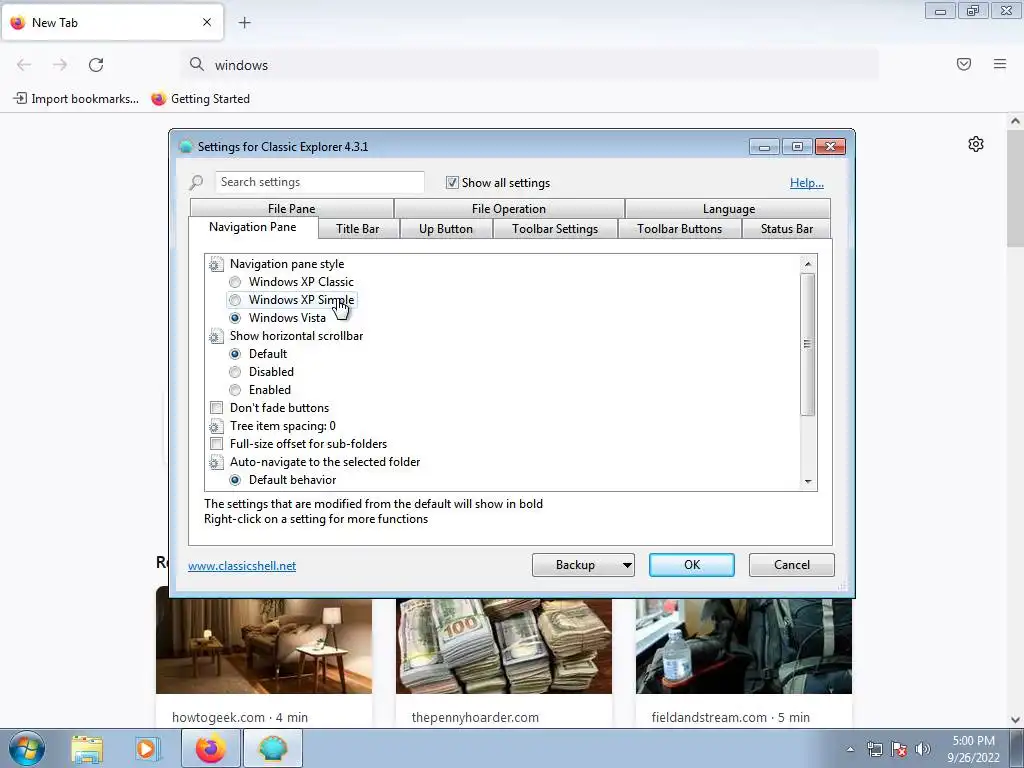Select Windows XP Classic radio button
1024x768 pixels.
point(235,282)
